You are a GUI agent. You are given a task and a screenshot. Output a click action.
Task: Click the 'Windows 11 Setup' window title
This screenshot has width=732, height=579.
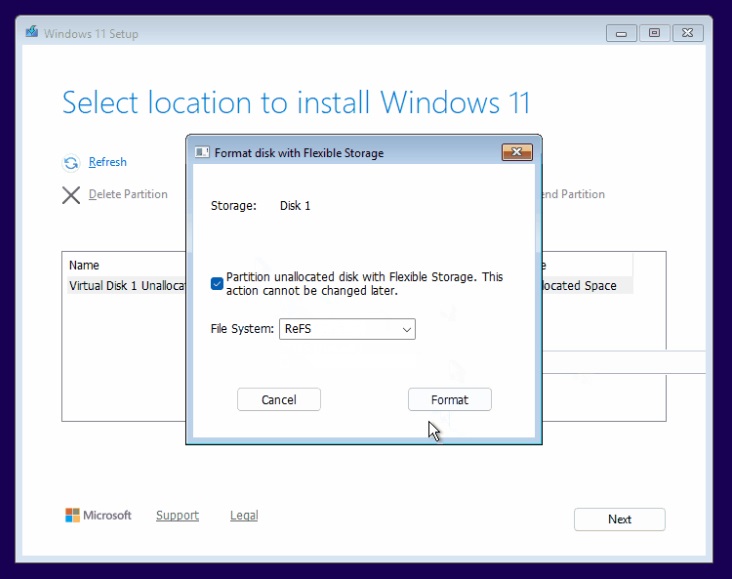click(x=91, y=34)
